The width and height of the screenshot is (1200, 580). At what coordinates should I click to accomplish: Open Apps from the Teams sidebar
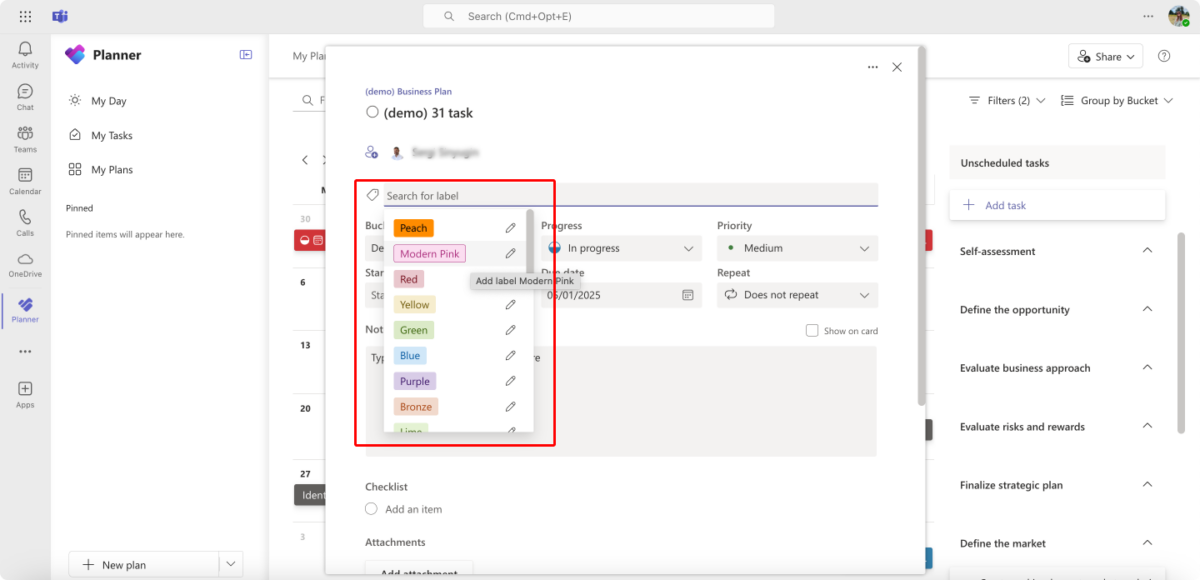point(24,390)
